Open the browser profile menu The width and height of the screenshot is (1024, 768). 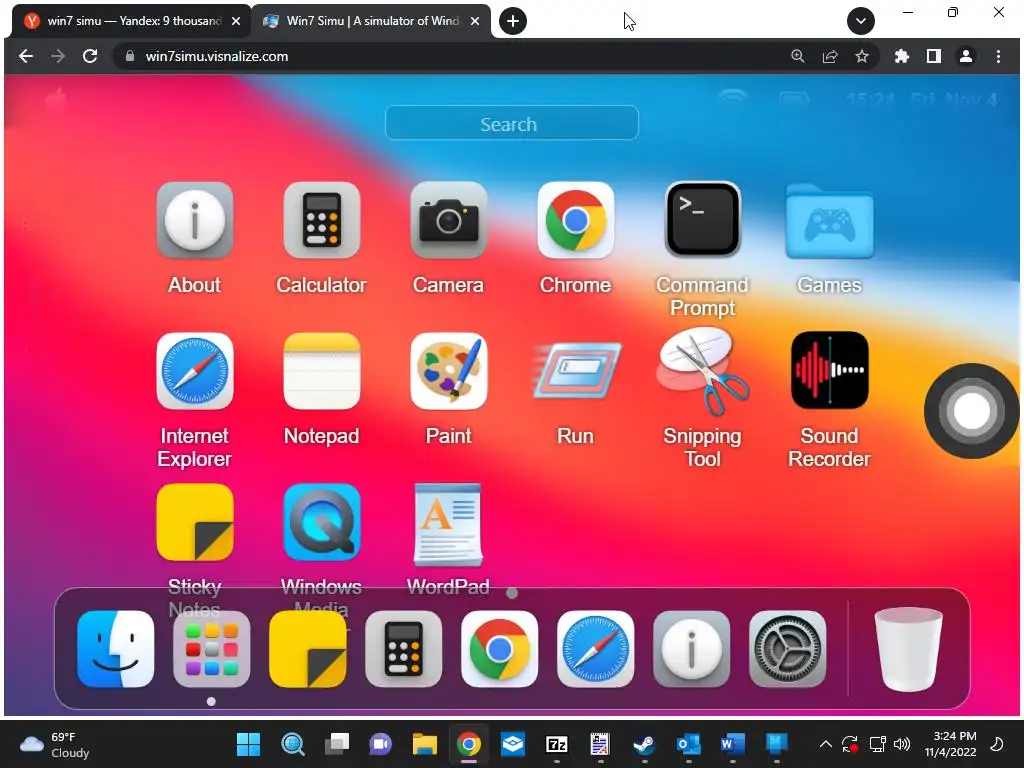tap(966, 56)
